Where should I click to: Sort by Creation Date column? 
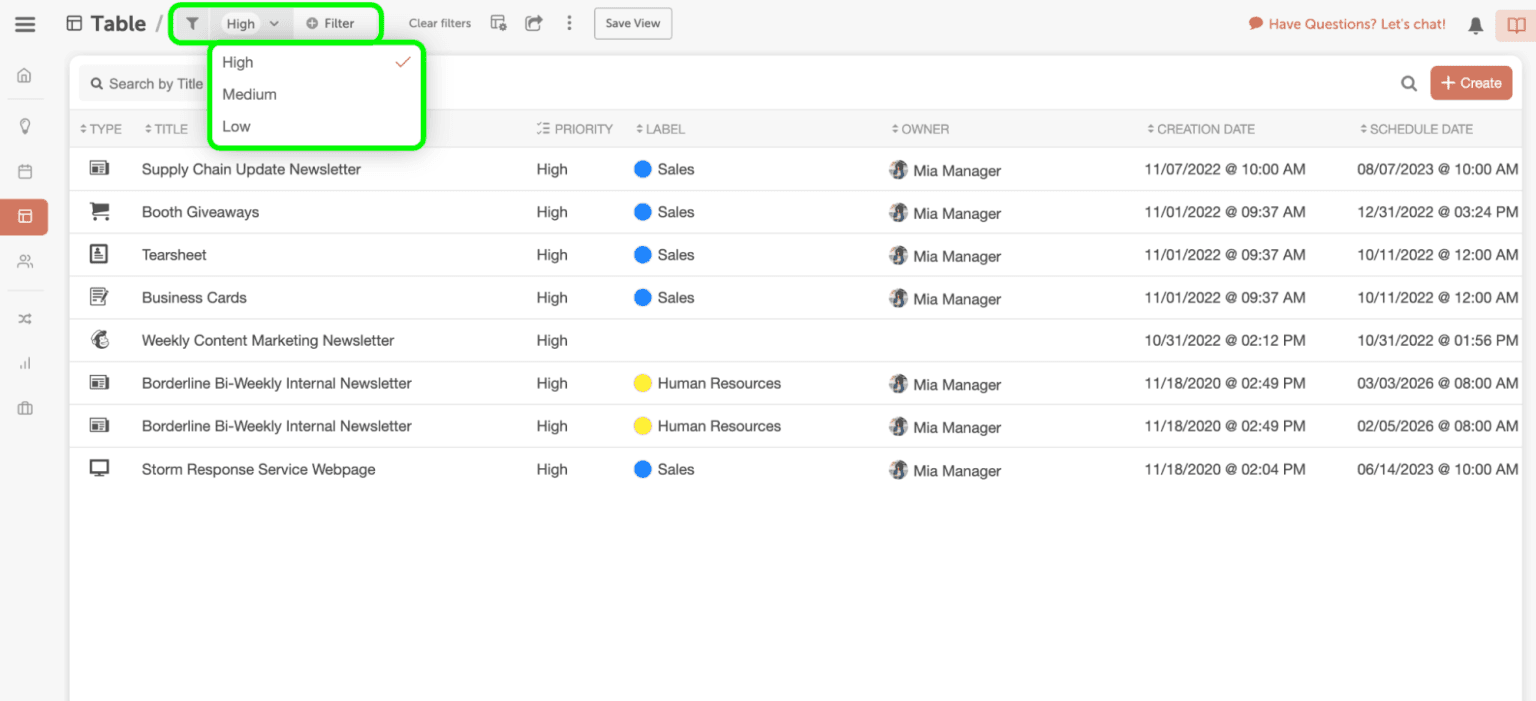point(1205,129)
